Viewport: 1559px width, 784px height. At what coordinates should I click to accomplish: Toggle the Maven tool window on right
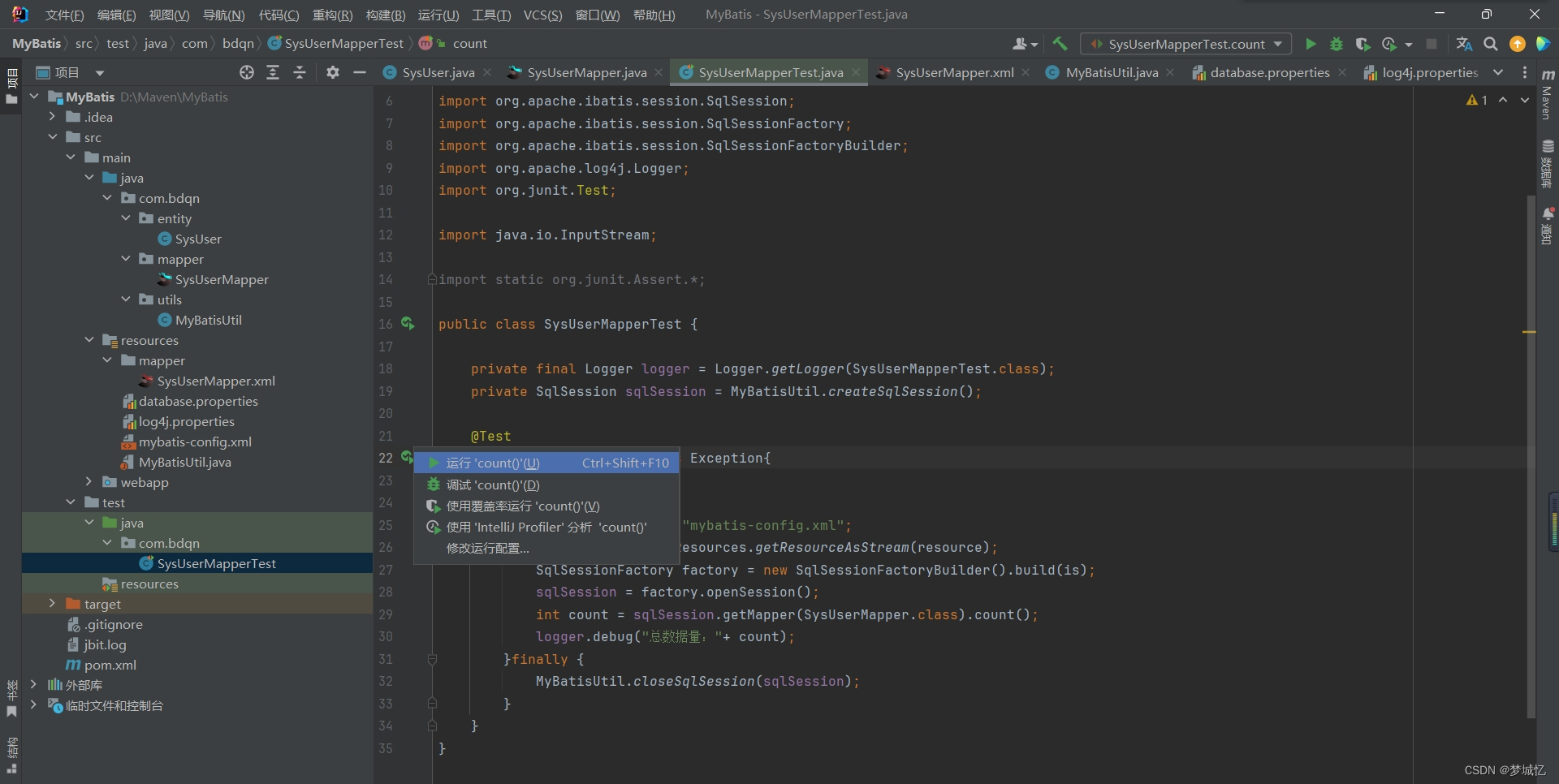[1548, 95]
